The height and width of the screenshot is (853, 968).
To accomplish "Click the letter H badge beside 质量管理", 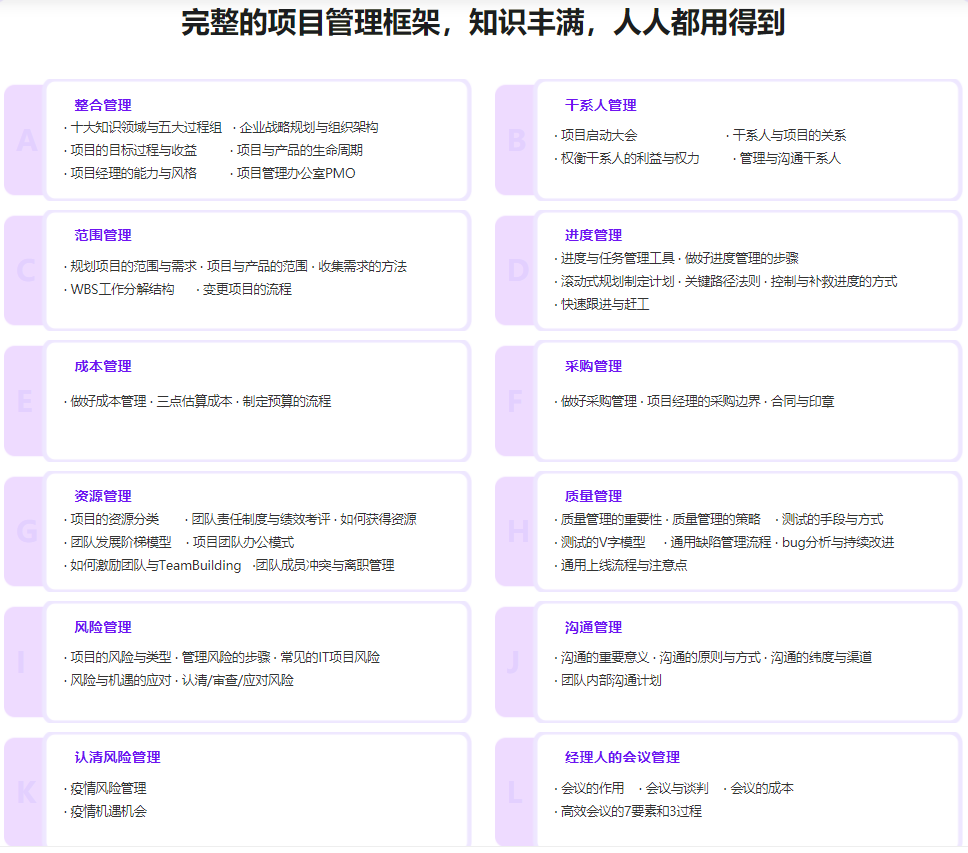I will pos(516,531).
